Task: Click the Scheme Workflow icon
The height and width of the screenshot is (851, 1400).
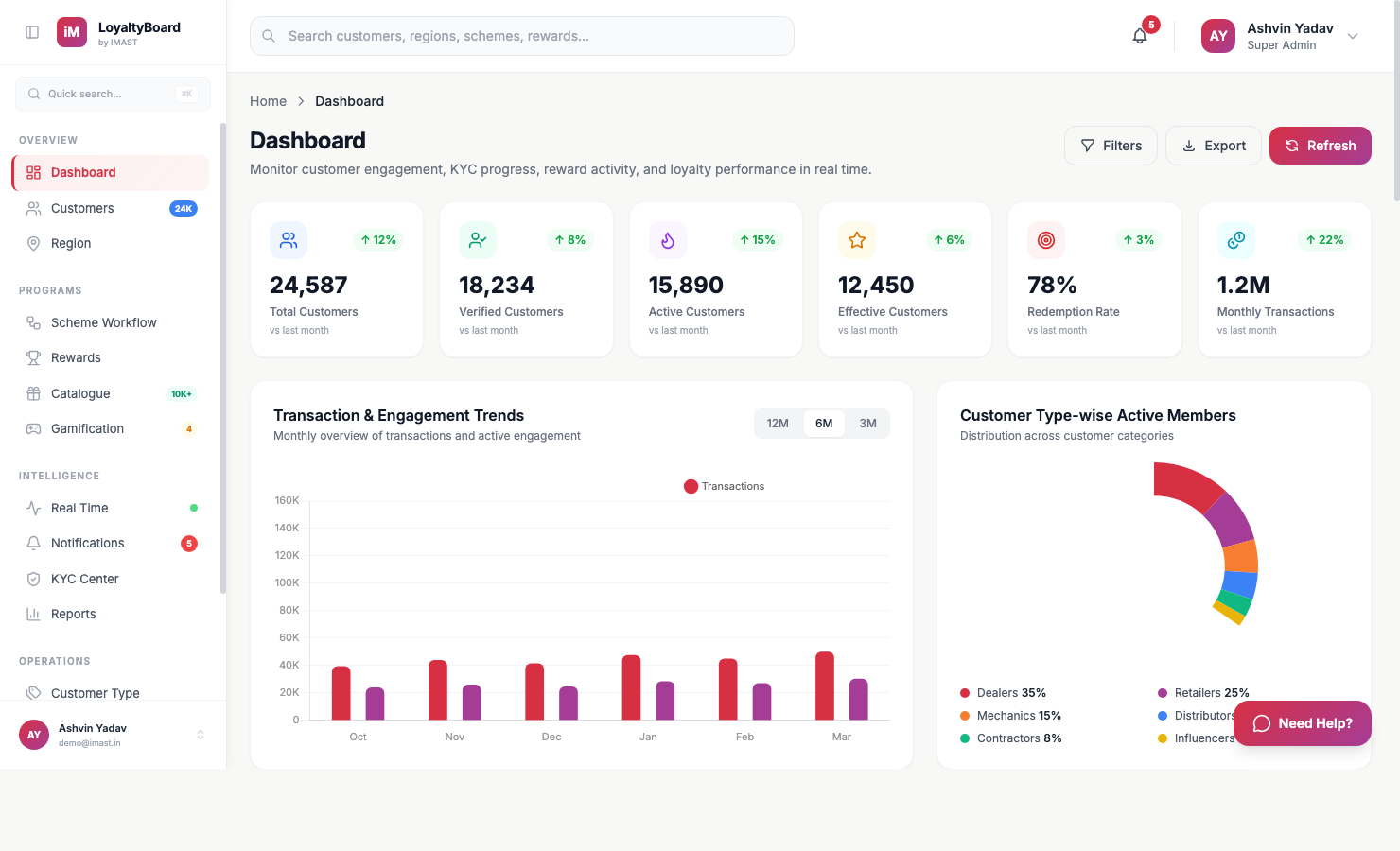Action: click(x=33, y=322)
